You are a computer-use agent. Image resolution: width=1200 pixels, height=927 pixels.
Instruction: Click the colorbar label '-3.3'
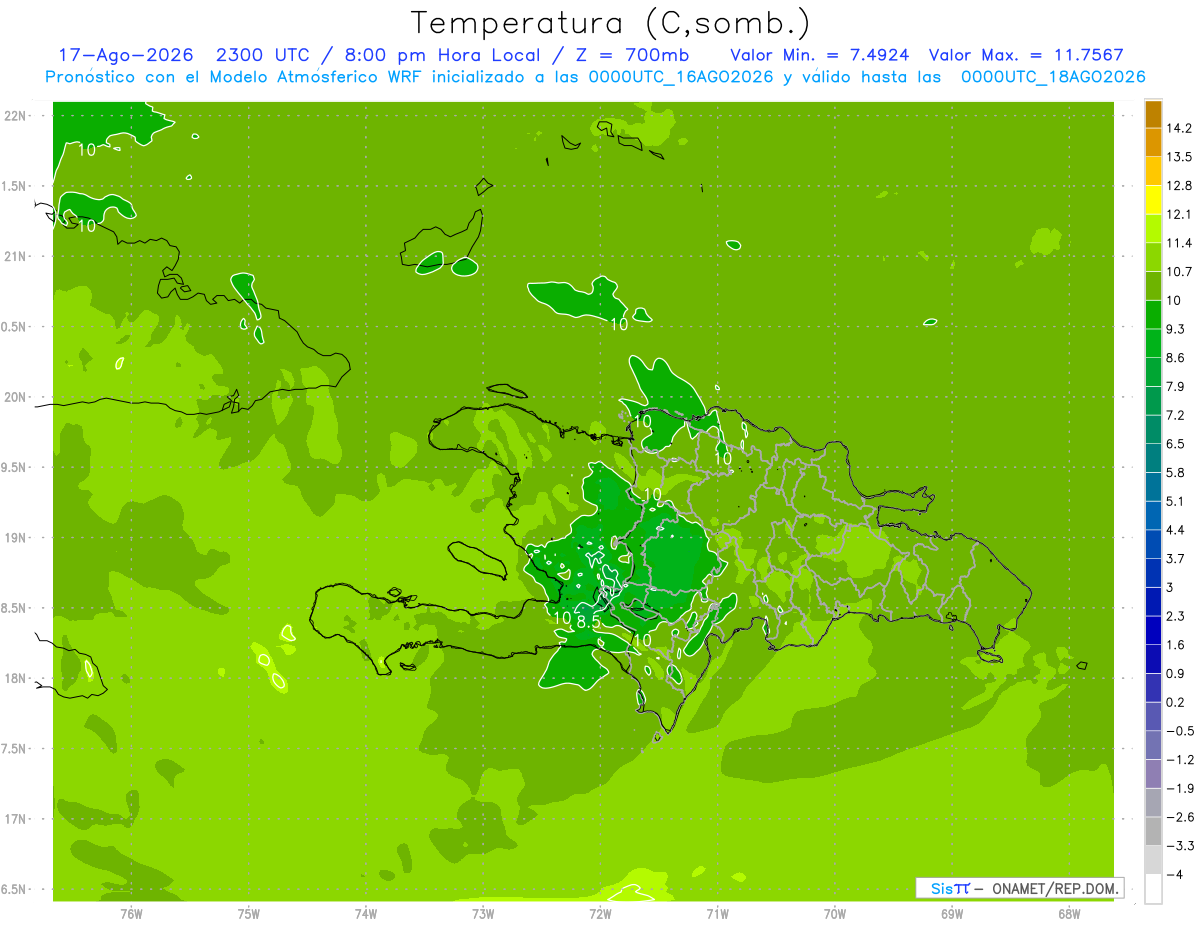[1181, 846]
